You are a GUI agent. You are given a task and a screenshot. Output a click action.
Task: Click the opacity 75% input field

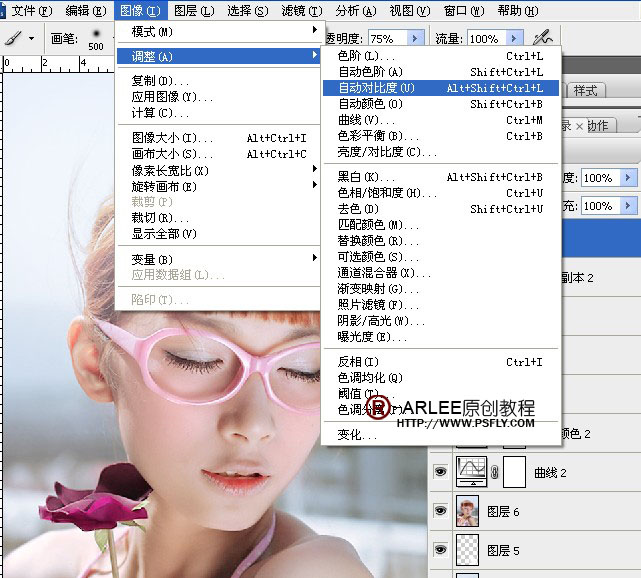[388, 39]
